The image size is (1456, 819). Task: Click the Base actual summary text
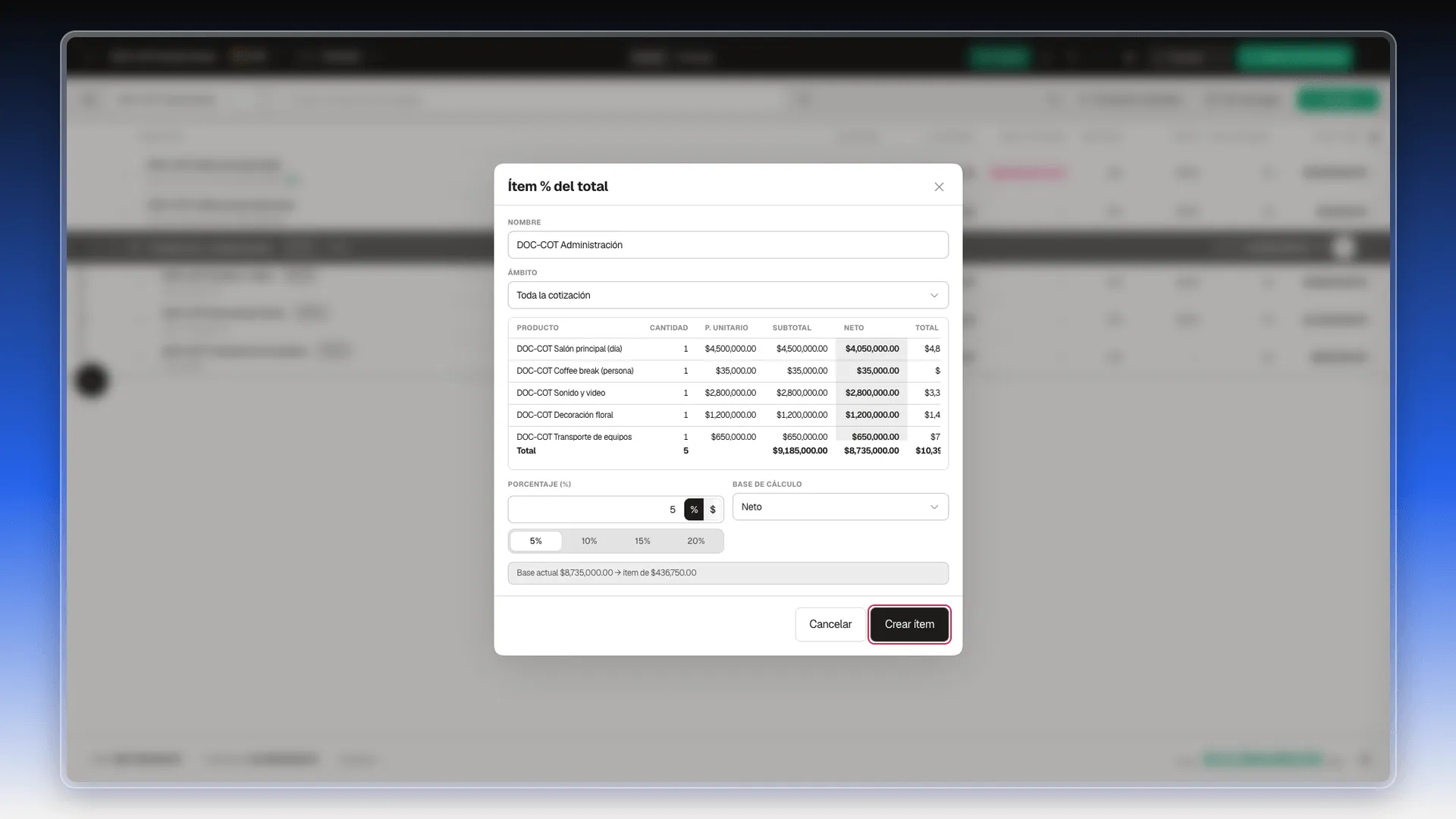point(607,573)
